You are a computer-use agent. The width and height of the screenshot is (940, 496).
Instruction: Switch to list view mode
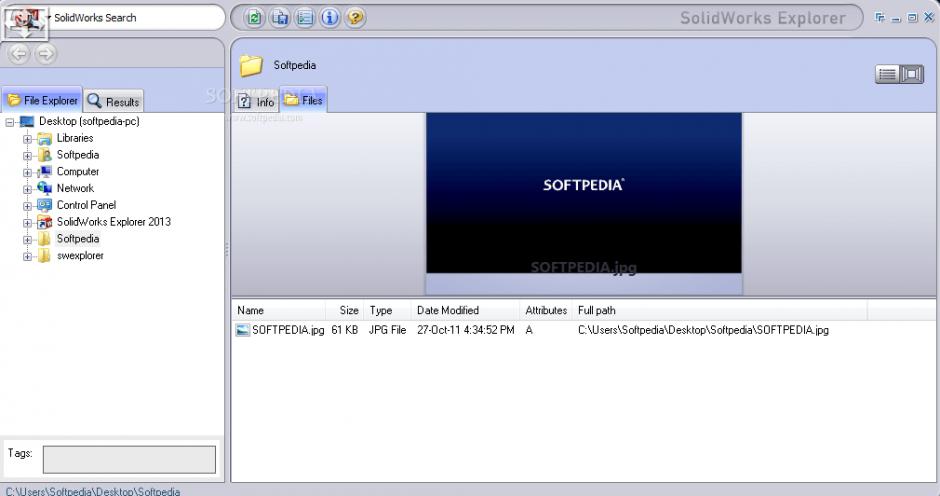pos(887,74)
